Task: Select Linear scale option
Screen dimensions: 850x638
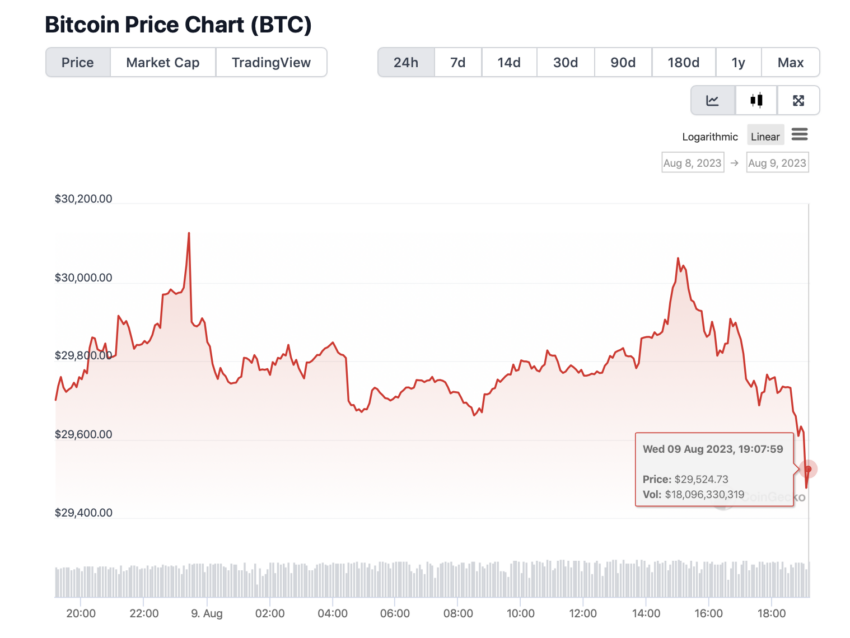Action: tap(765, 137)
